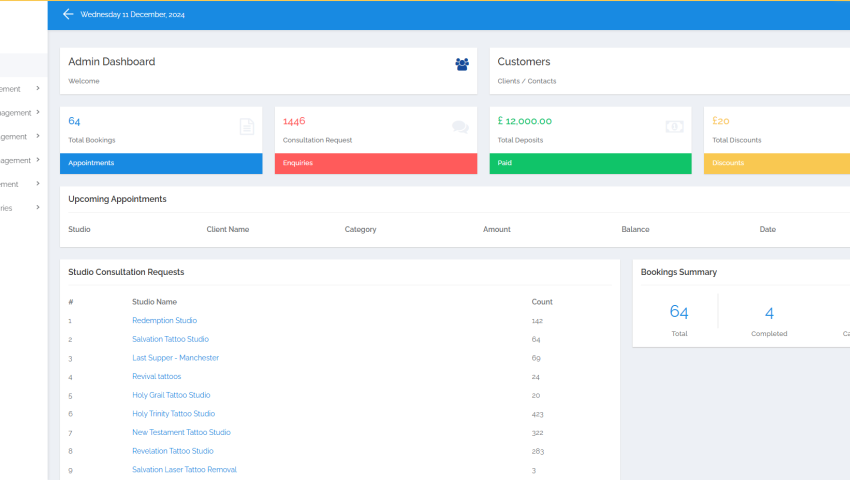The width and height of the screenshot is (850, 480).
Task: Open New Testament Tattoo Studio link
Action: 181,433
